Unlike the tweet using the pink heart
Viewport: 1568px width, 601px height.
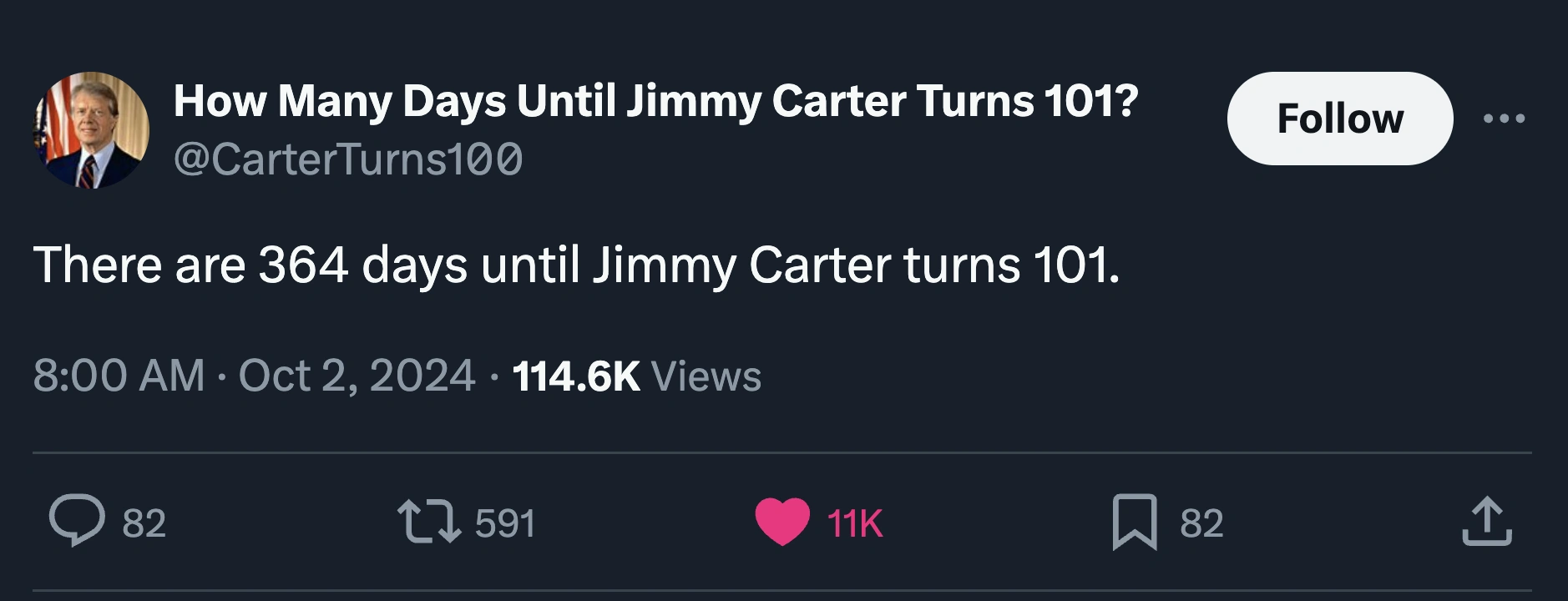pos(782,521)
